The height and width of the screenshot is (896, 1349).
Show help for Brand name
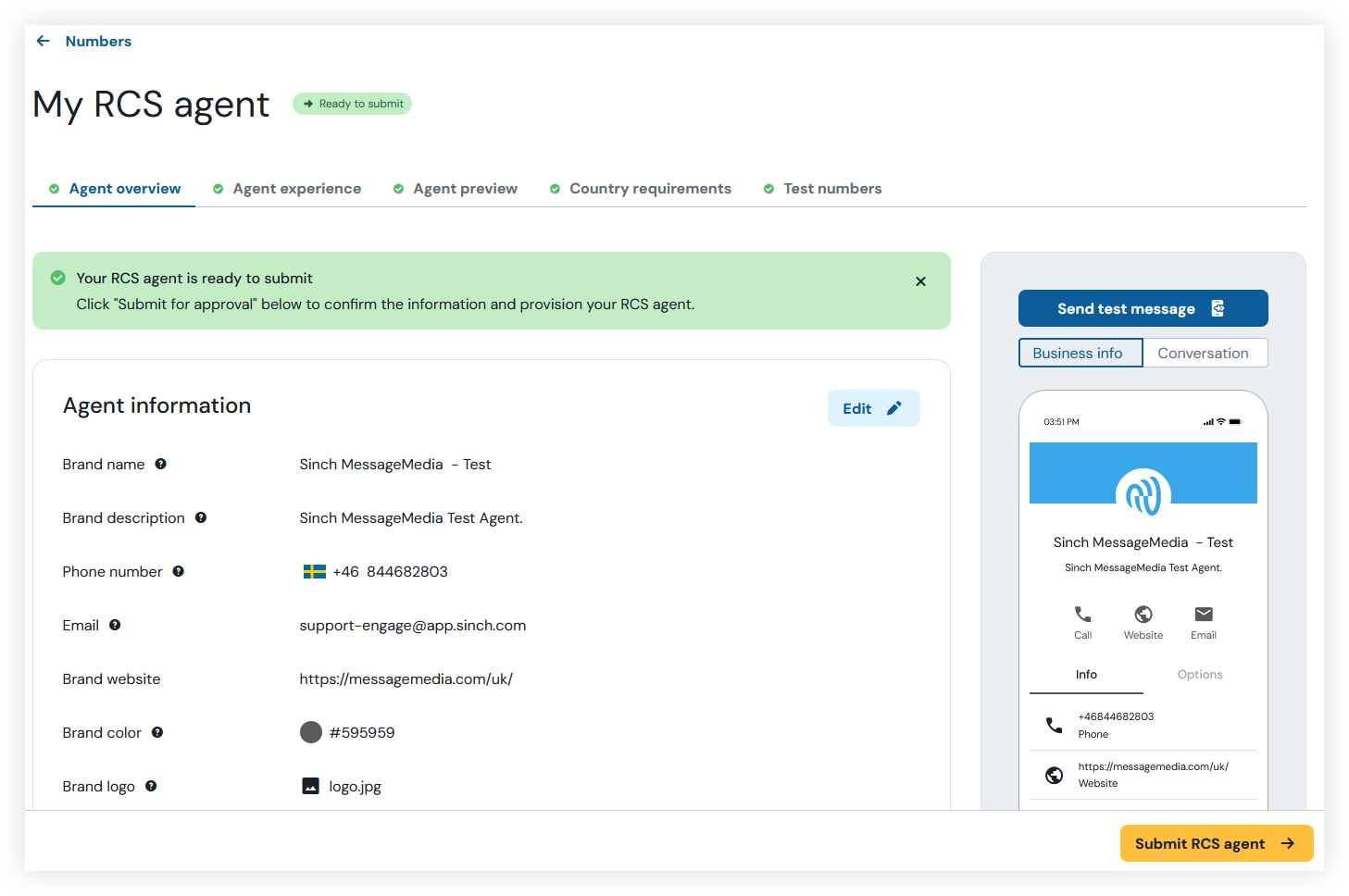click(x=160, y=464)
